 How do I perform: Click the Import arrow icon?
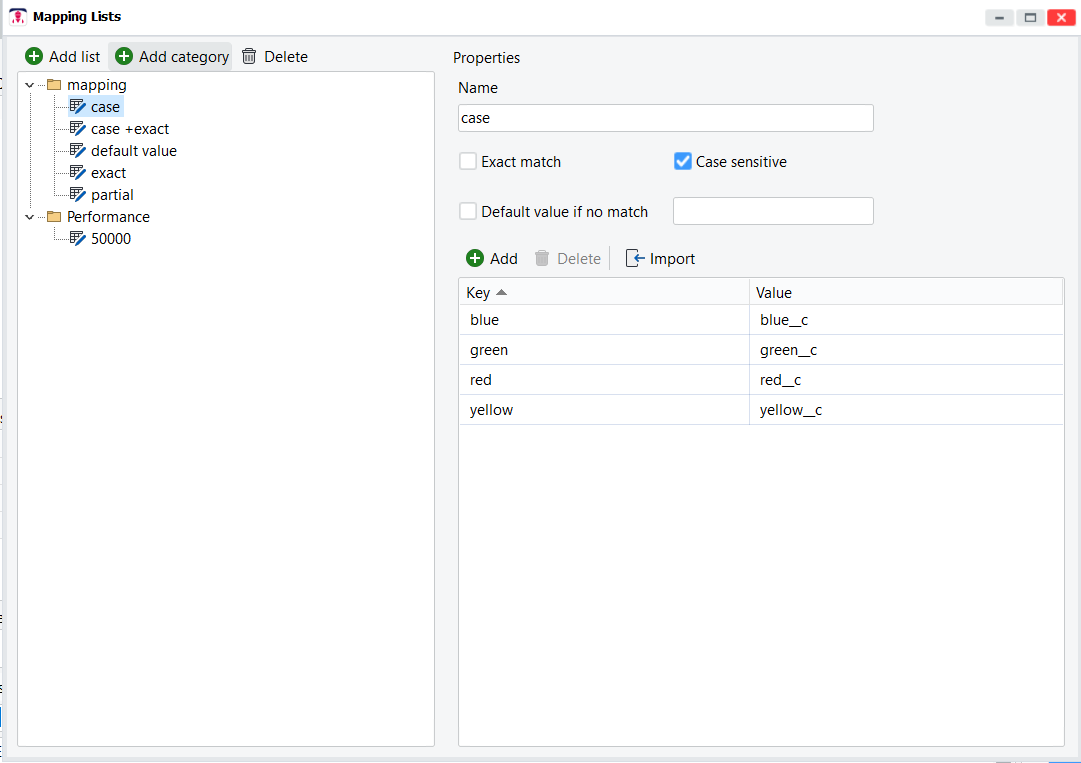point(634,259)
